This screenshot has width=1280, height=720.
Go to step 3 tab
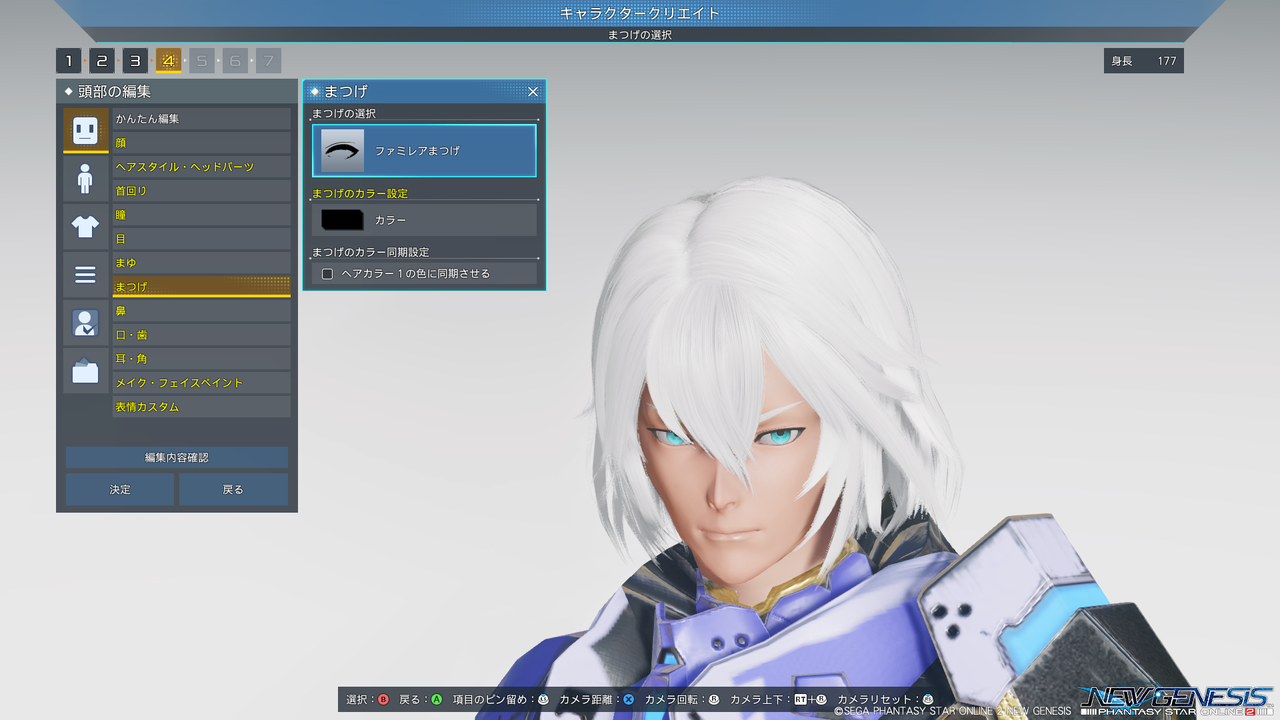(135, 61)
